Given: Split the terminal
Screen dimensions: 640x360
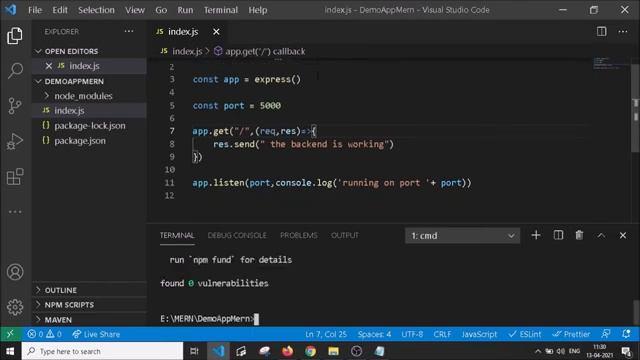Looking at the screenshot, I should pos(558,235).
